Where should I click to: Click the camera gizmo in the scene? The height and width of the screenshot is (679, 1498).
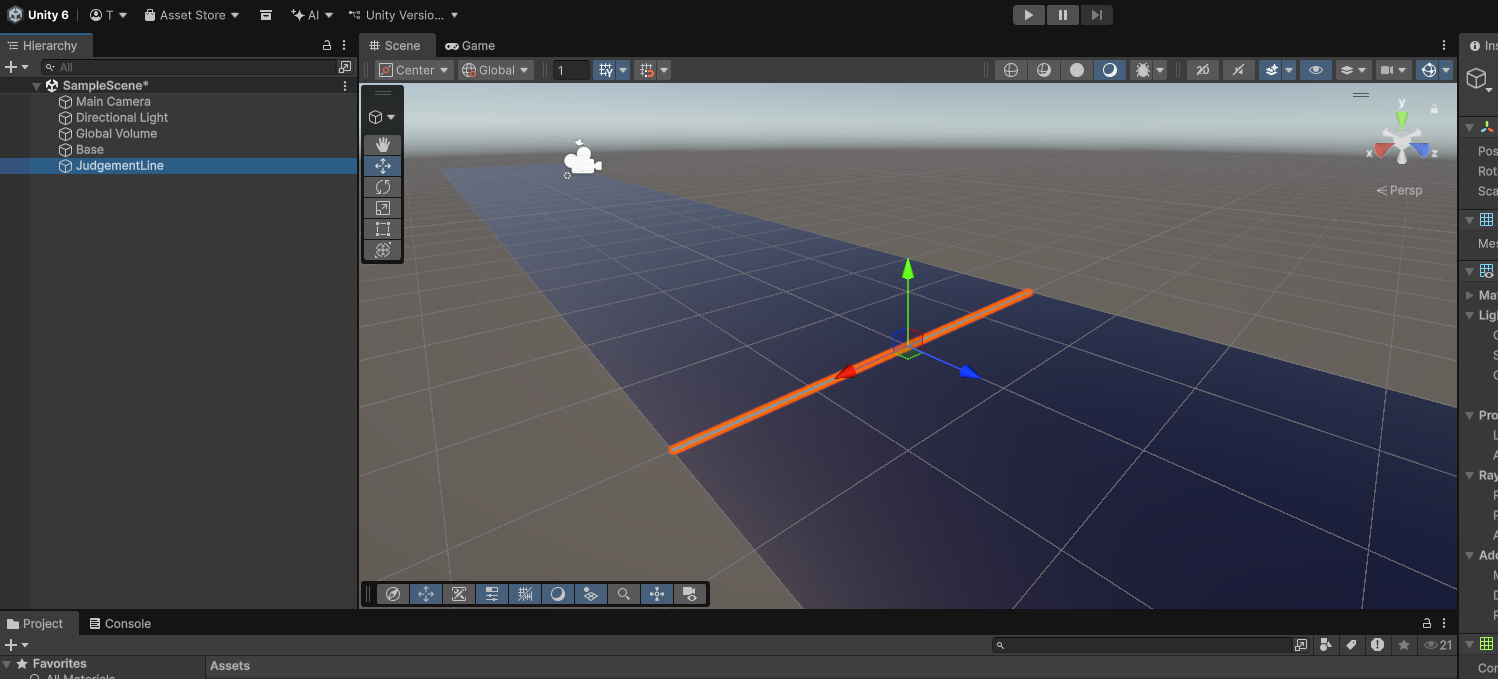[581, 161]
